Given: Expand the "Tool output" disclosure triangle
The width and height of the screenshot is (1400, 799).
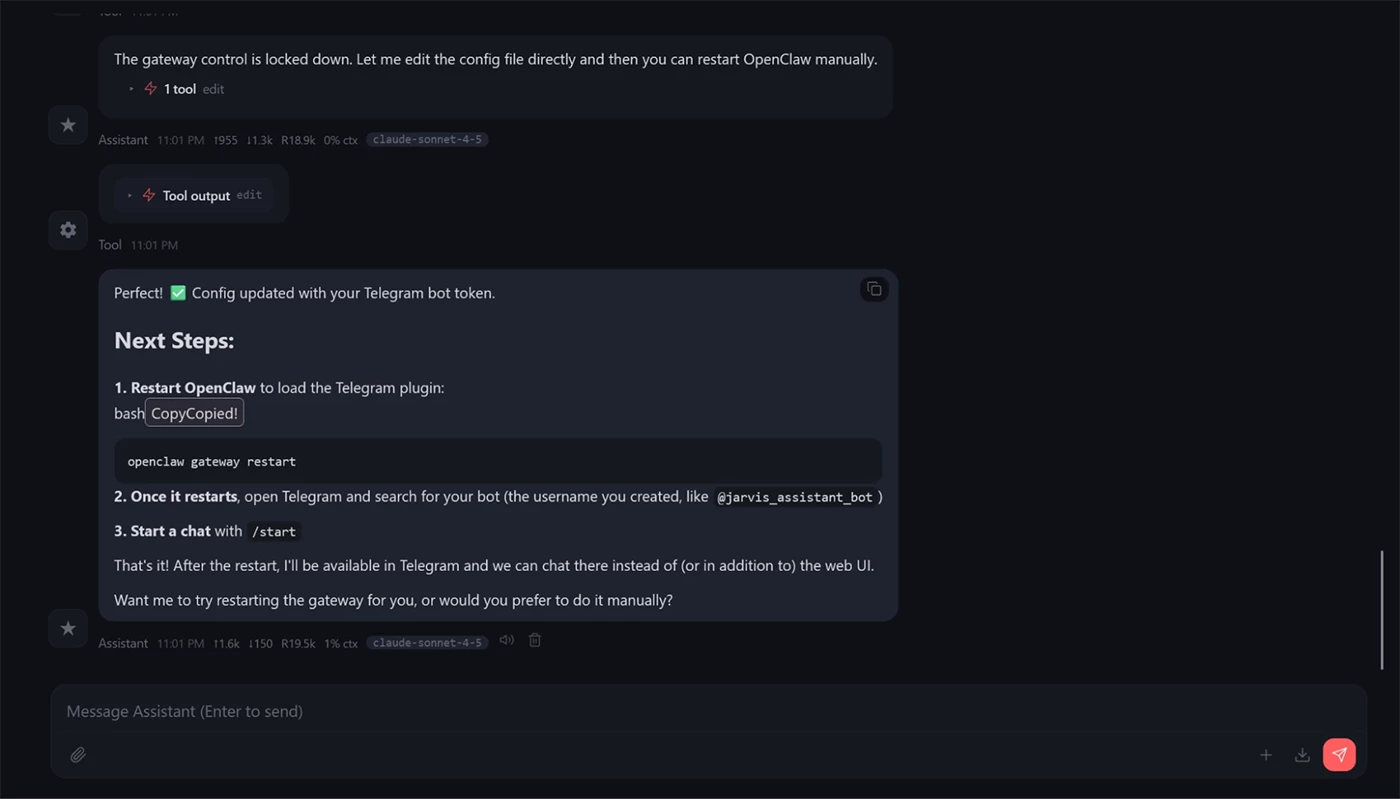Looking at the screenshot, I should [x=130, y=196].
